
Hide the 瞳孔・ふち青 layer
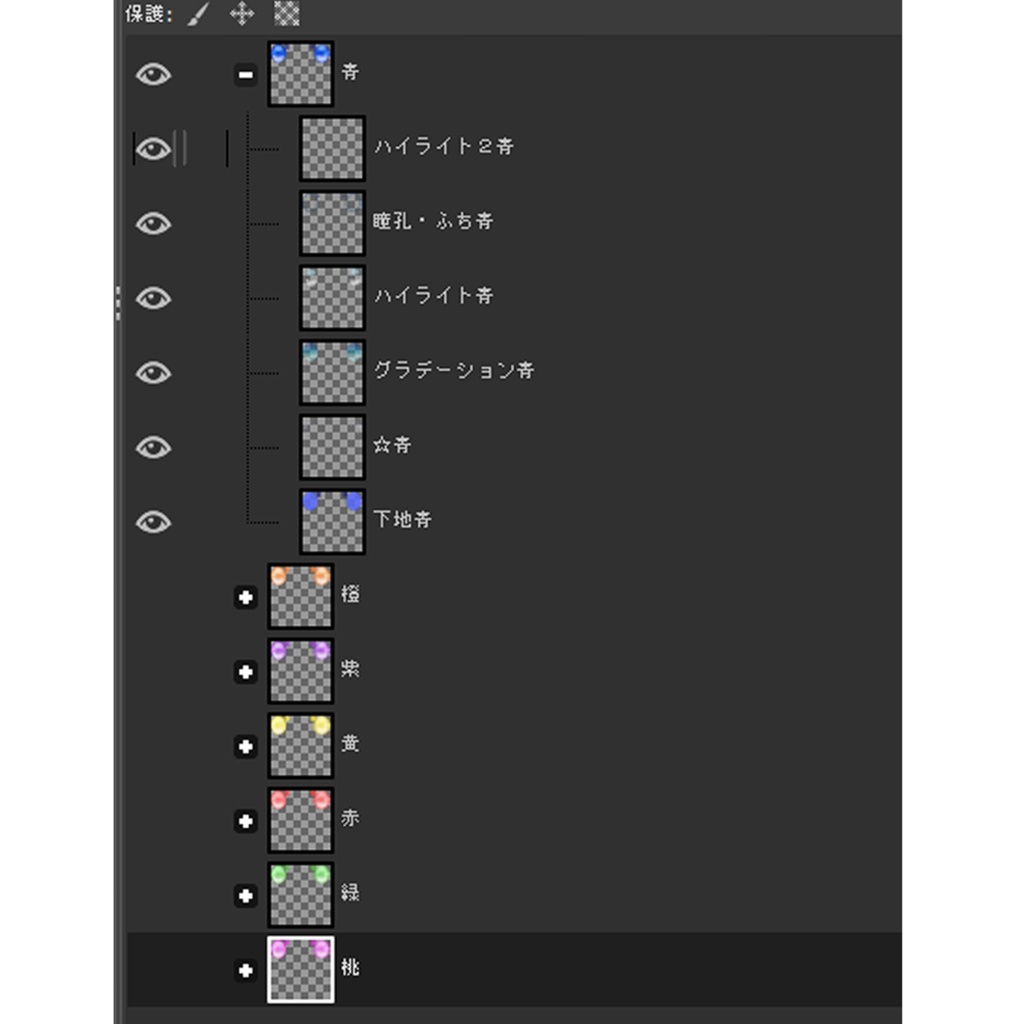pos(153,223)
